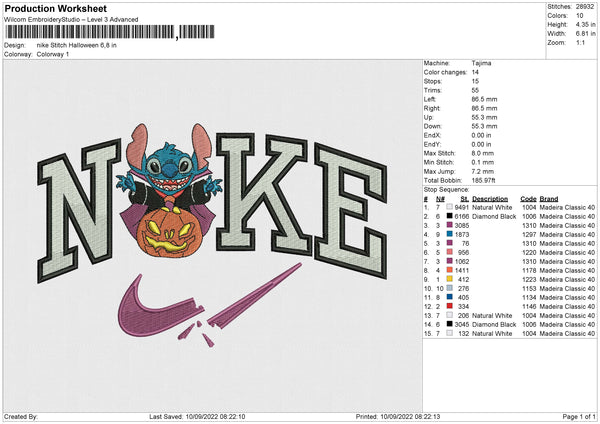Select the design name 'nike Stitch Halloween 6,8 in'
Viewport: 600px width, 424px height.
[77, 45]
